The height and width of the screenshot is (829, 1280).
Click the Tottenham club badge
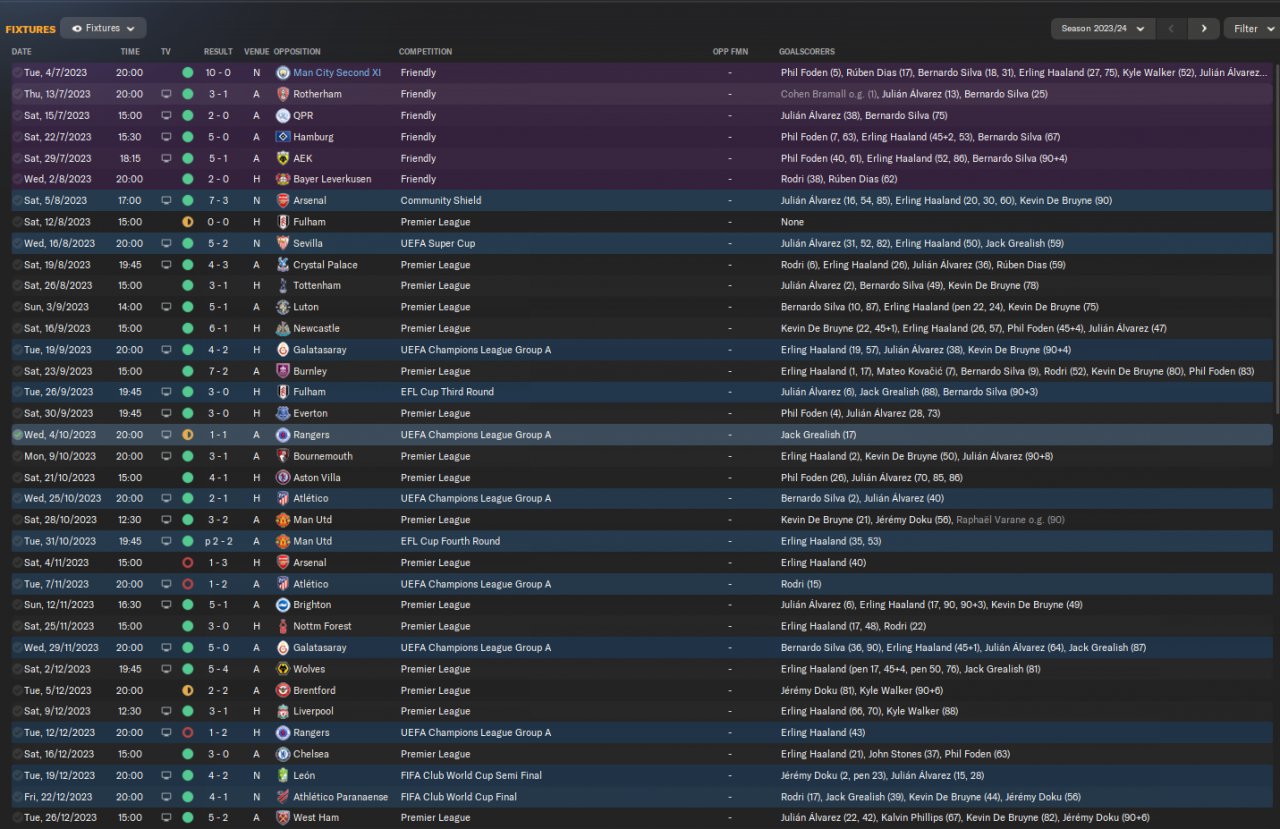click(282, 286)
